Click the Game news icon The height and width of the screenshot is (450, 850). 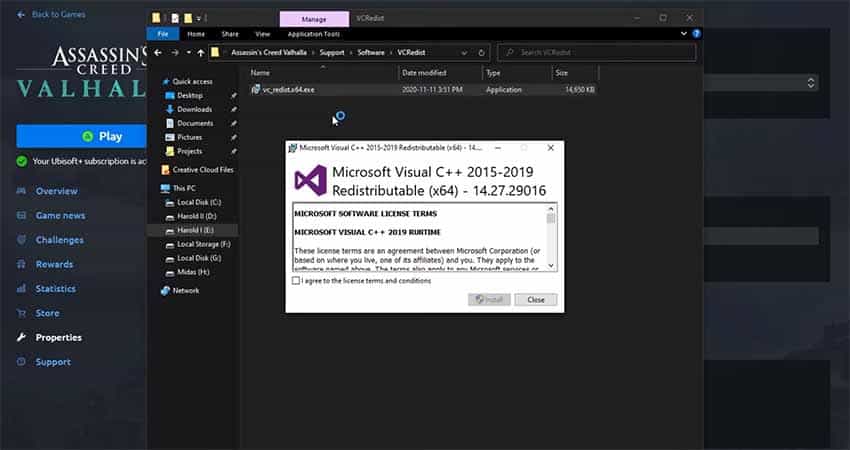point(21,215)
